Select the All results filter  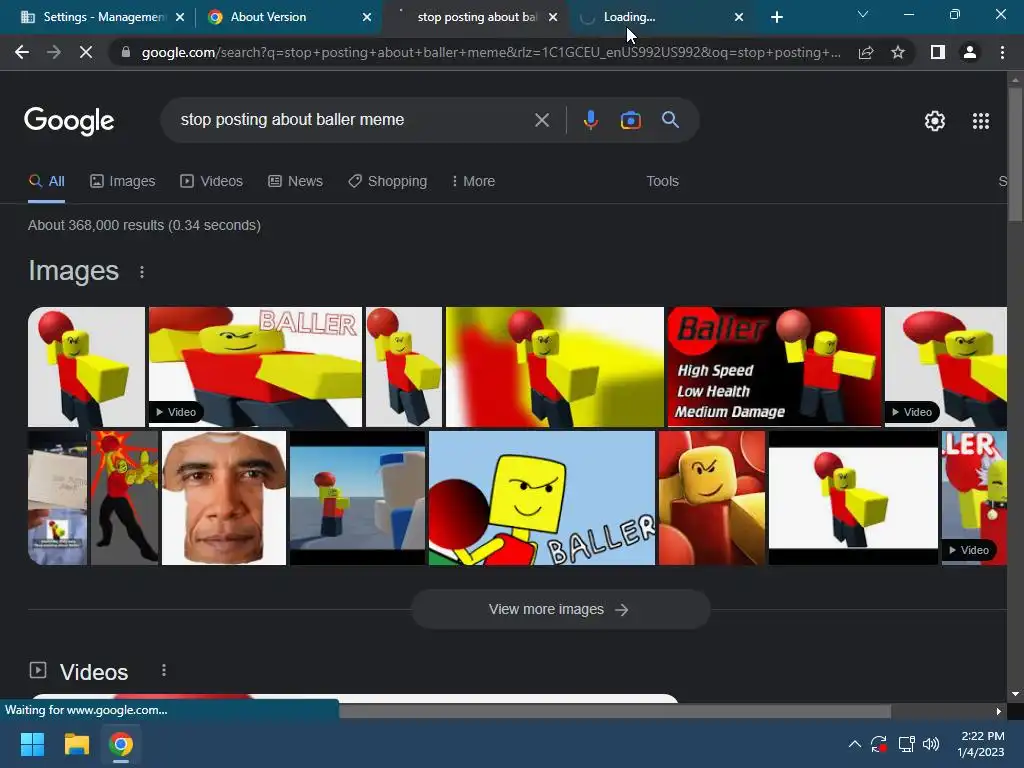[x=46, y=181]
